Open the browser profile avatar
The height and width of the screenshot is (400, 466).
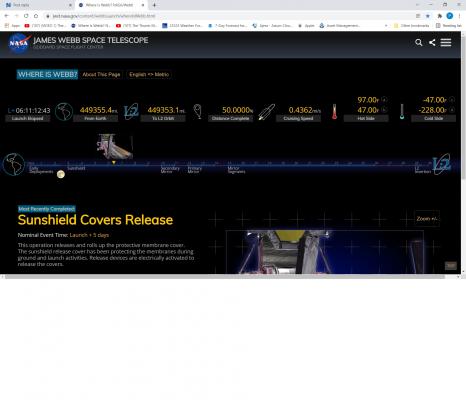coord(450,16)
